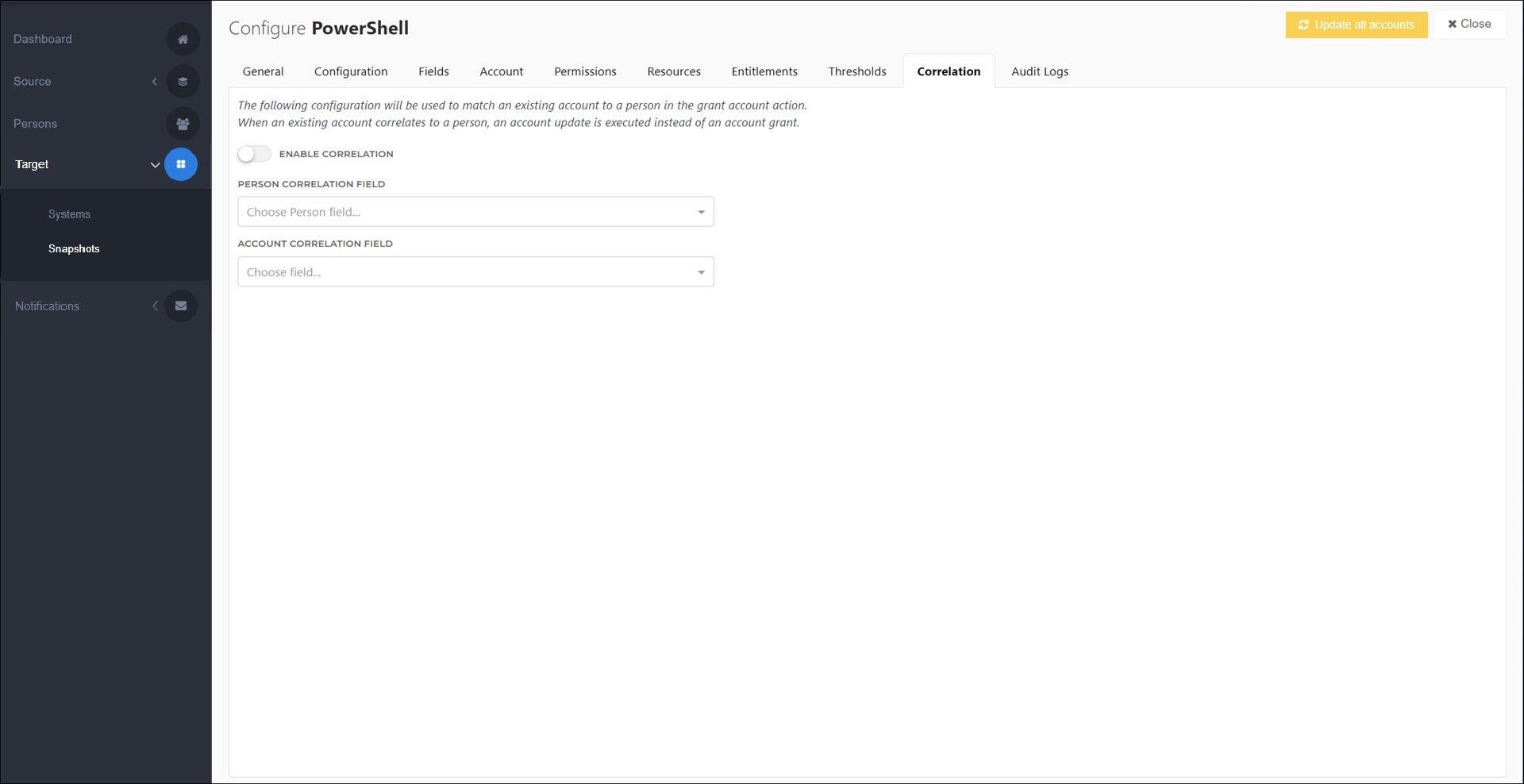Image resolution: width=1524 pixels, height=784 pixels.
Task: Click the Notifications sidebar label
Action: [47, 306]
